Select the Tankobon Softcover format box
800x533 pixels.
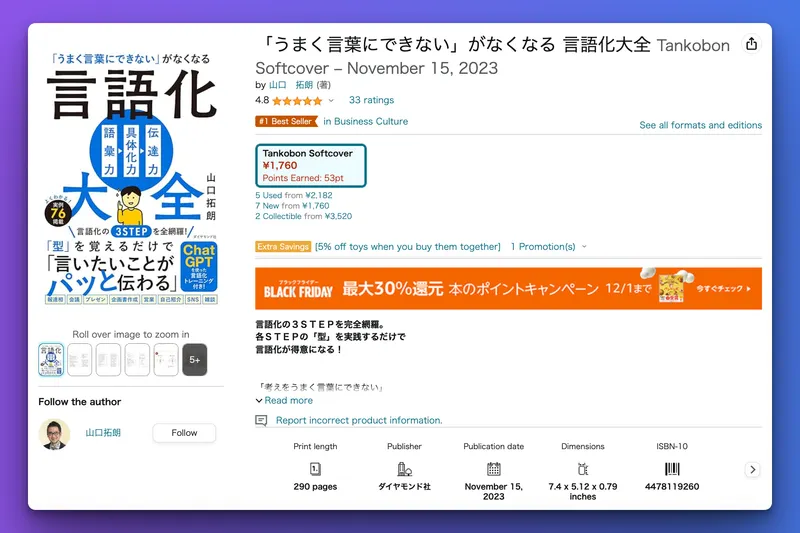tap(311, 166)
